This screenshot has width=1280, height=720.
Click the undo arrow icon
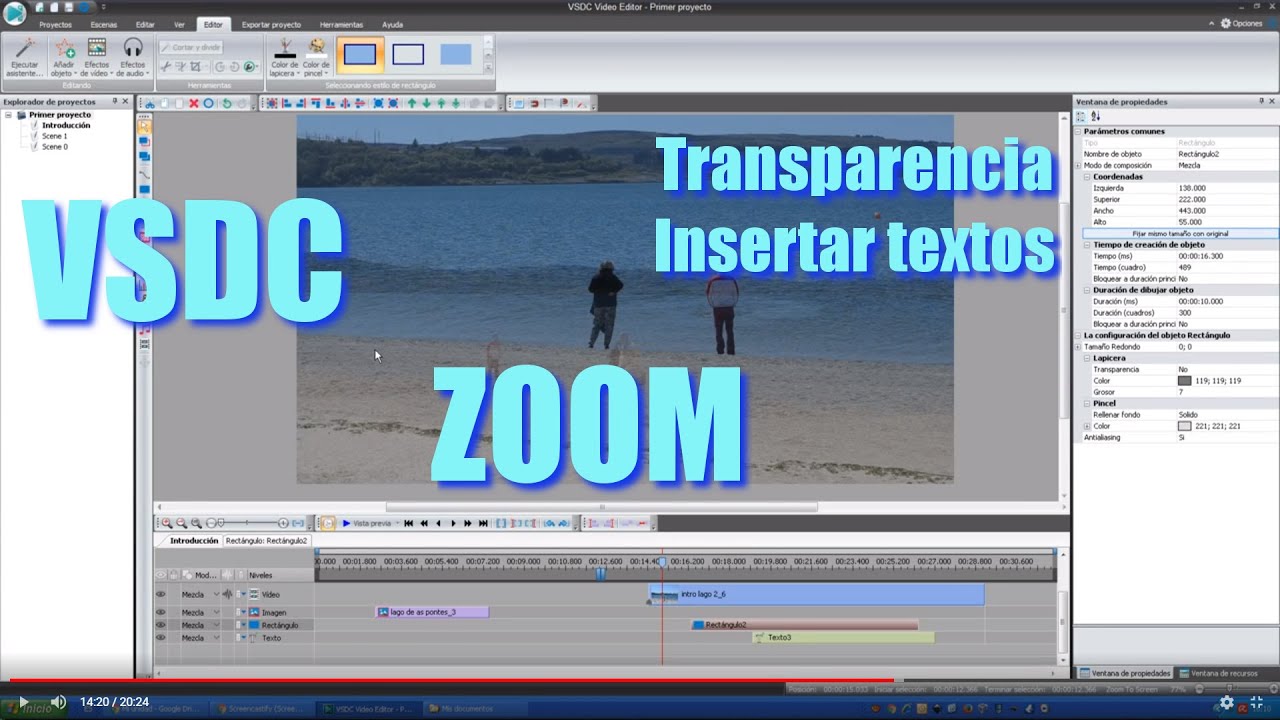click(x=226, y=103)
